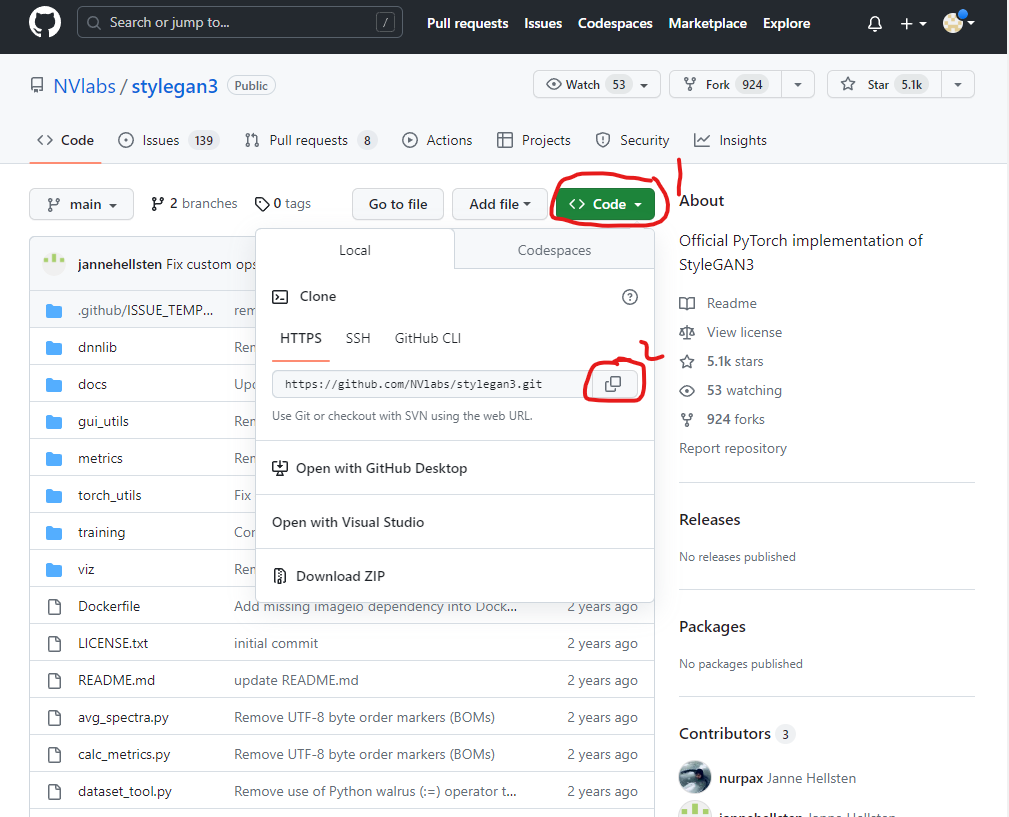Image resolution: width=1009 pixels, height=817 pixels.
Task: Click the clone URL text field
Action: [x=430, y=384]
